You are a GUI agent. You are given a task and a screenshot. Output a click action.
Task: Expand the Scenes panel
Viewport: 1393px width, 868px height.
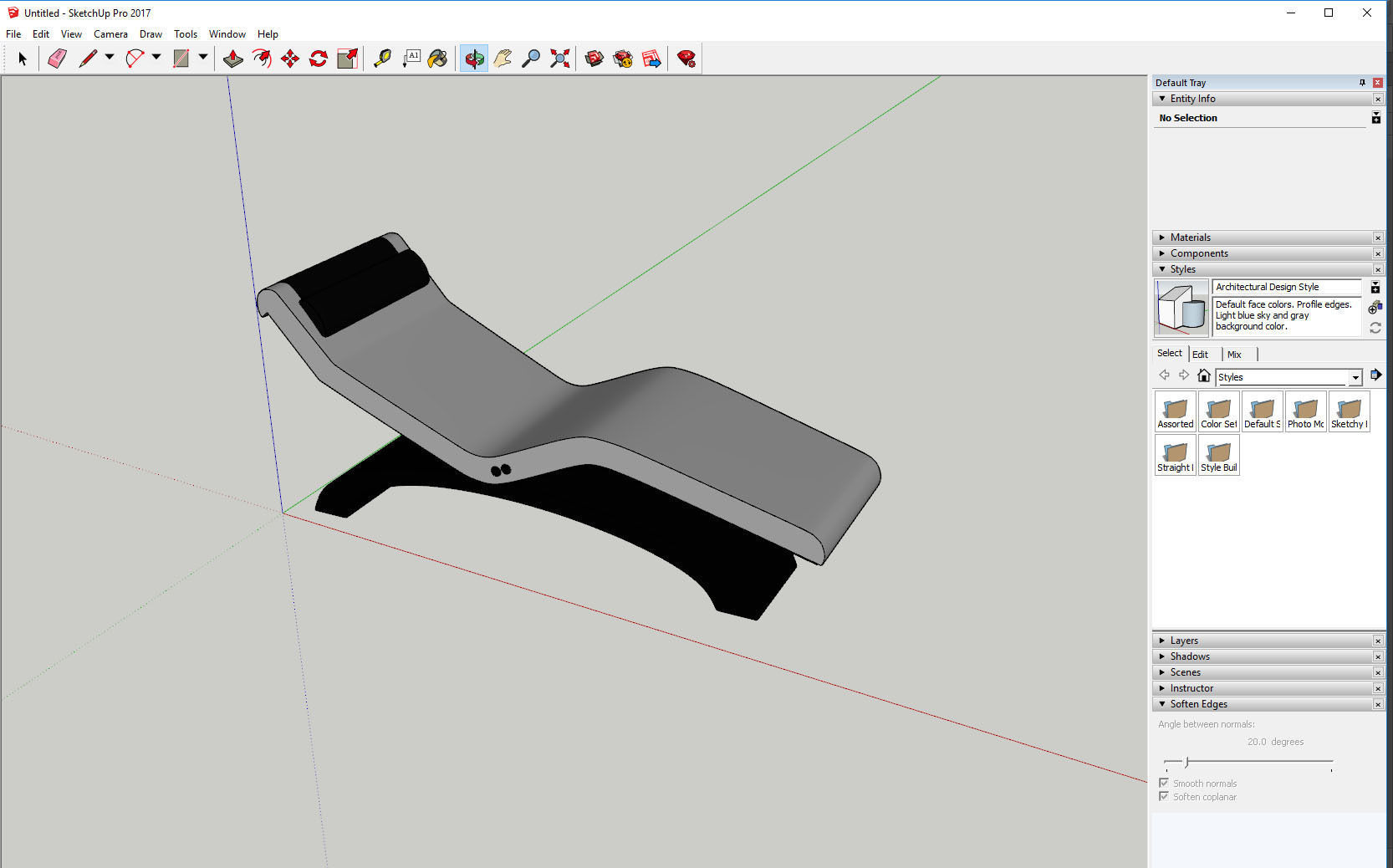click(x=1162, y=672)
